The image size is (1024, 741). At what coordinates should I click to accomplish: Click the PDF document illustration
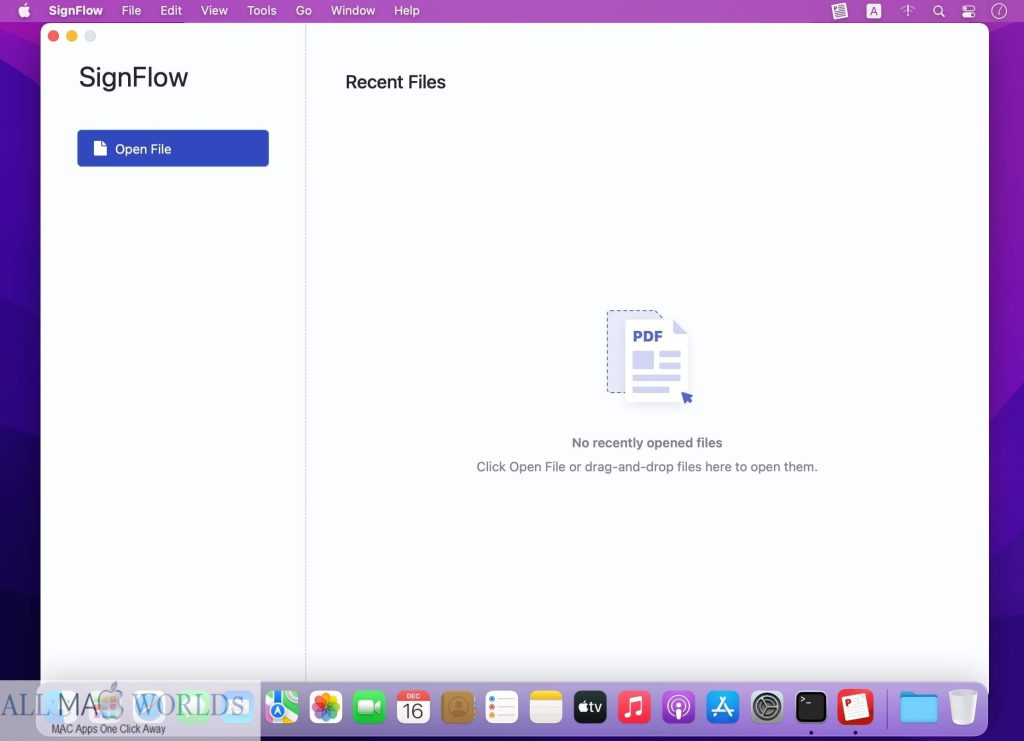coord(649,356)
